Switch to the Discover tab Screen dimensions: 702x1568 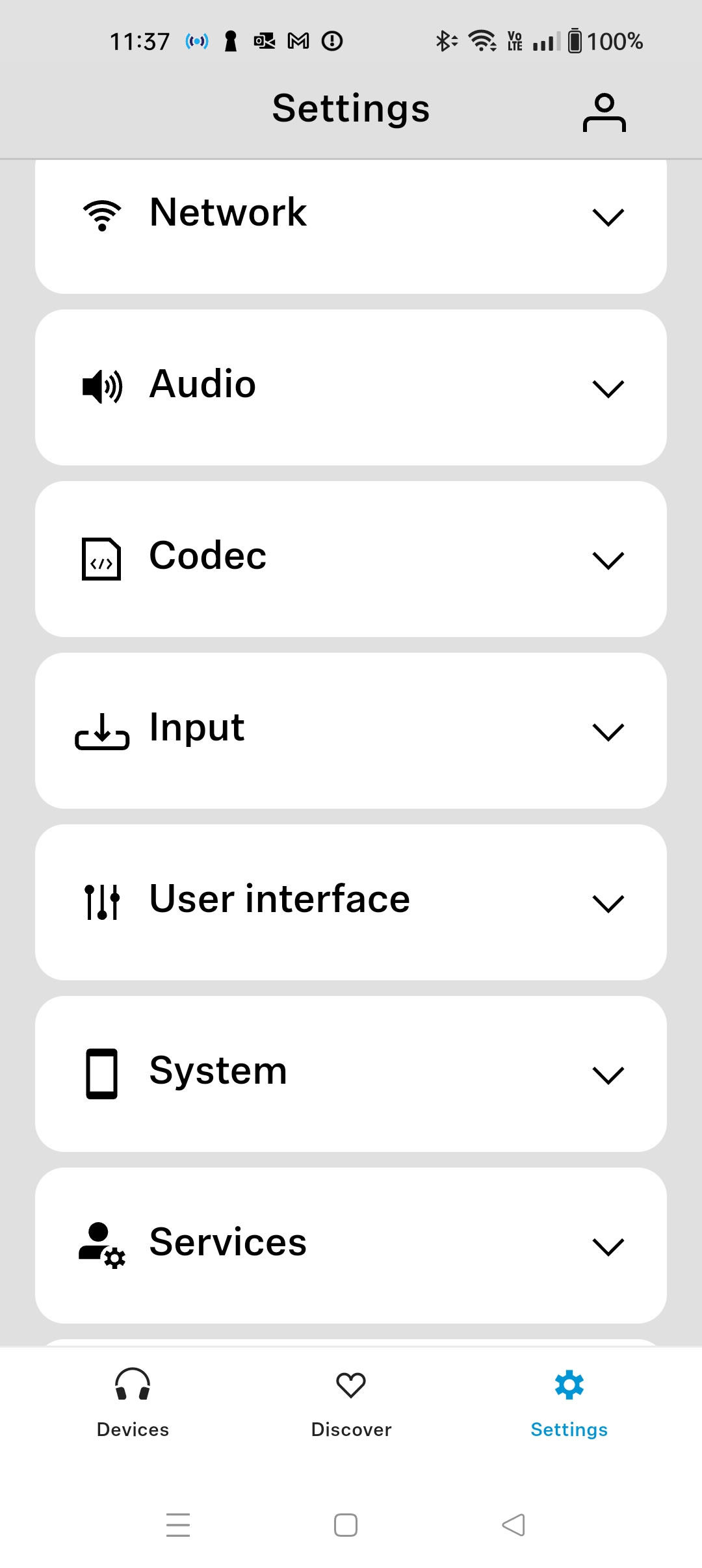tap(351, 1401)
